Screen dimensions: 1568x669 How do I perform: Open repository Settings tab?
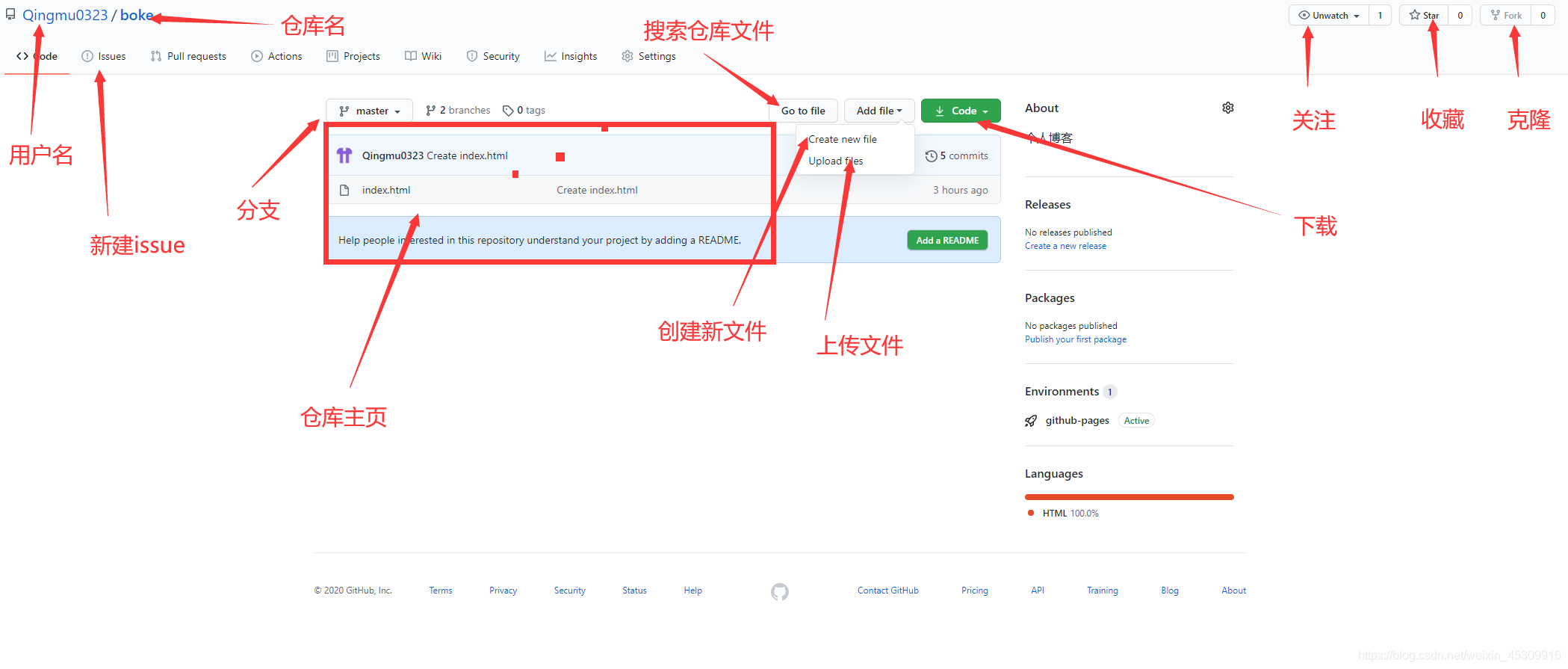(x=648, y=56)
